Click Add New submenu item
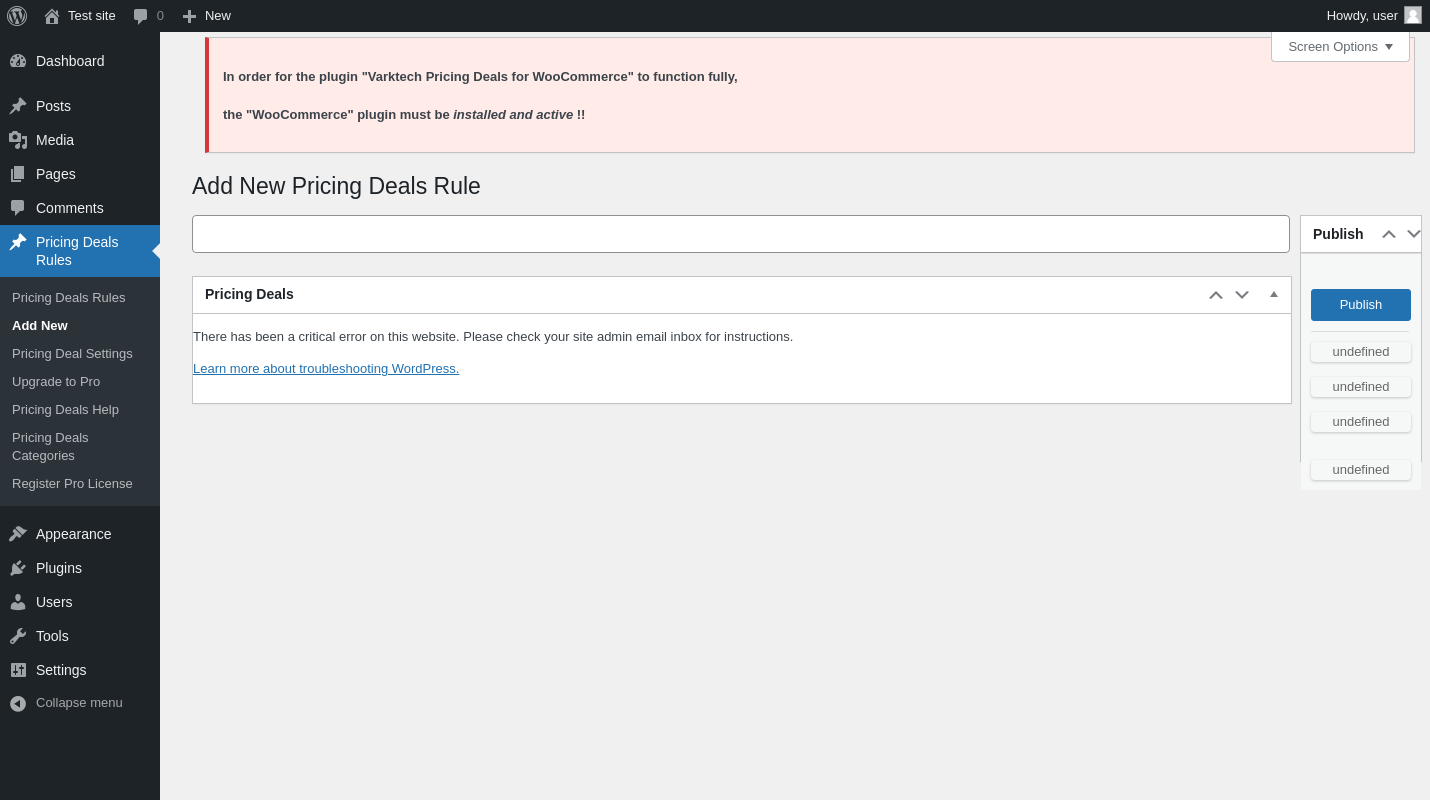Viewport: 1430px width, 800px height. pyautogui.click(x=40, y=325)
